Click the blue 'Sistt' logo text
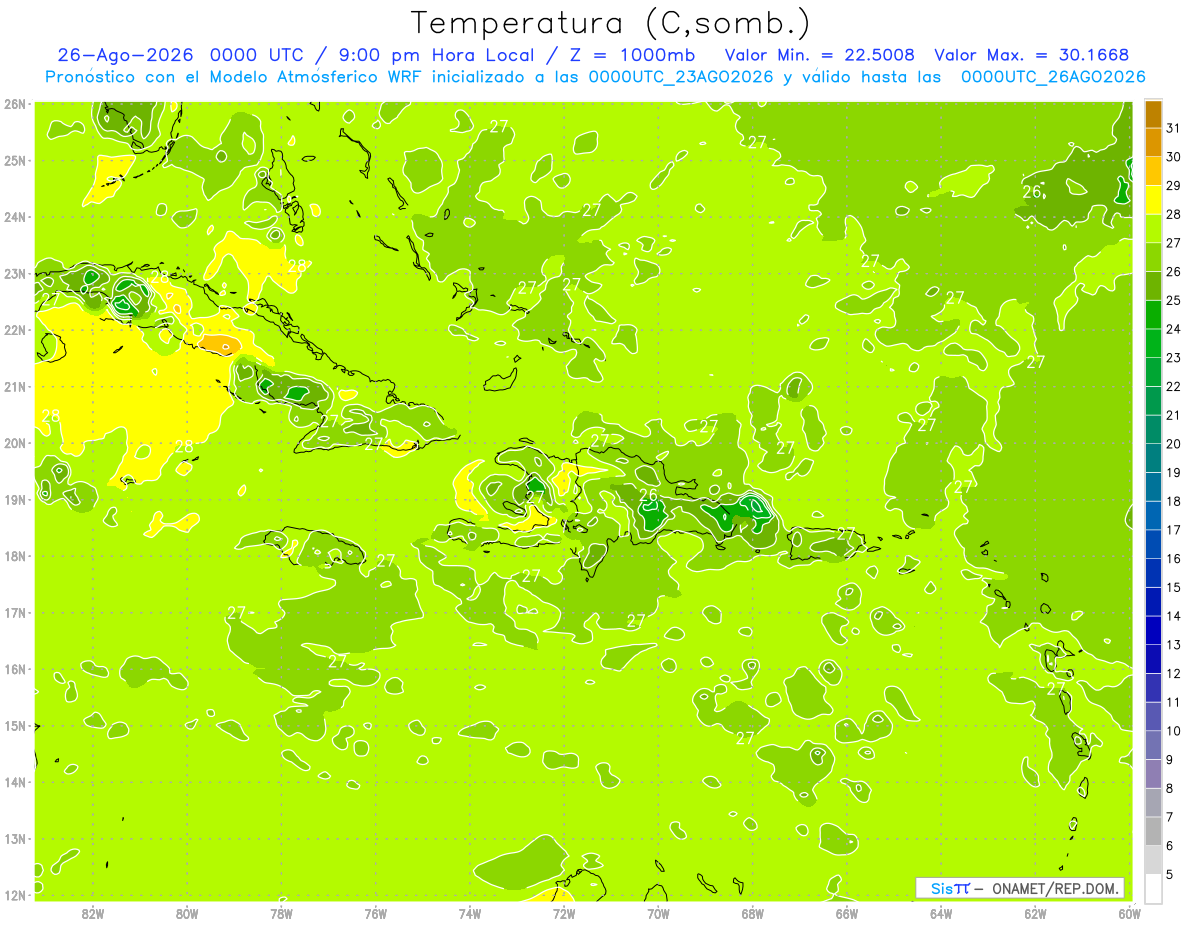This screenshot has width=1200, height=927. (949, 888)
